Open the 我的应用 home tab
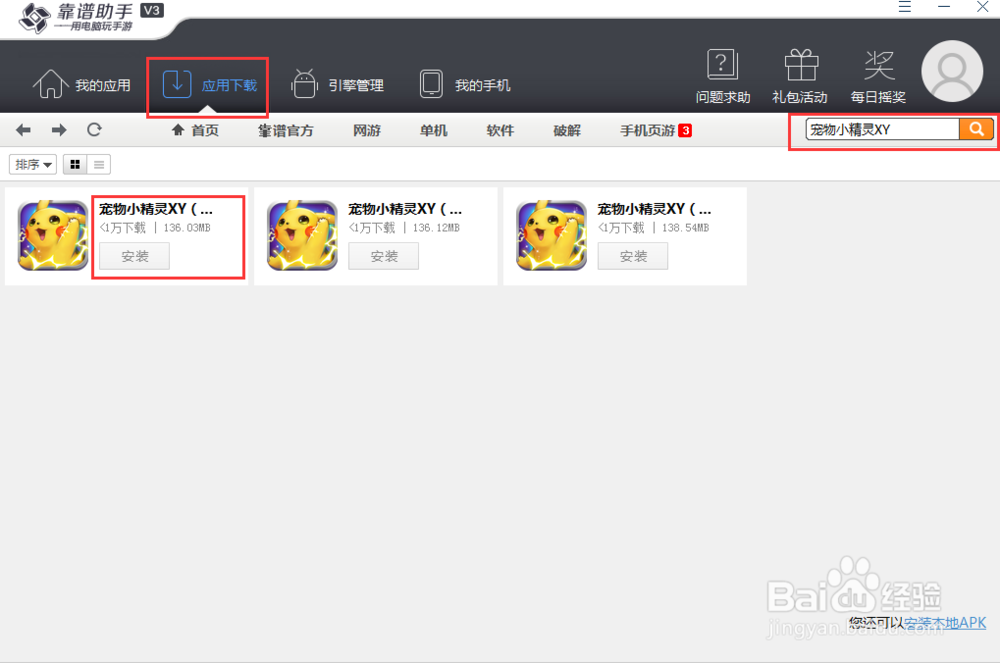Image resolution: width=1000 pixels, height=663 pixels. pos(82,85)
